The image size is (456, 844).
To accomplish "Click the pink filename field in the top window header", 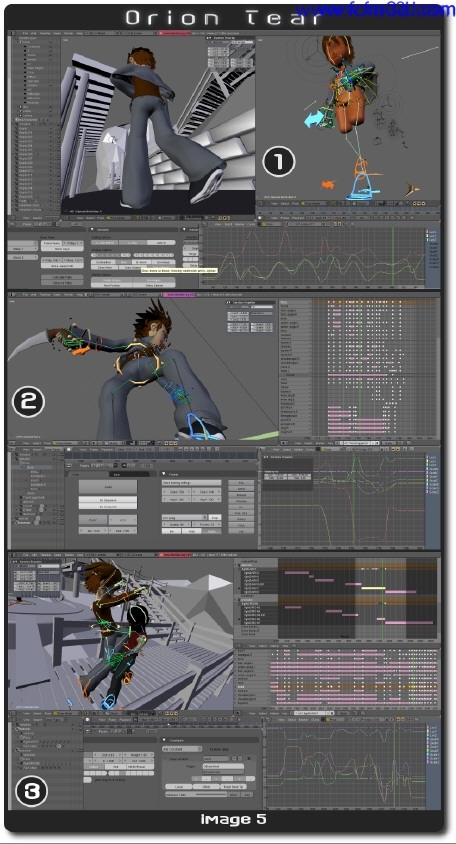I will (x=174, y=32).
